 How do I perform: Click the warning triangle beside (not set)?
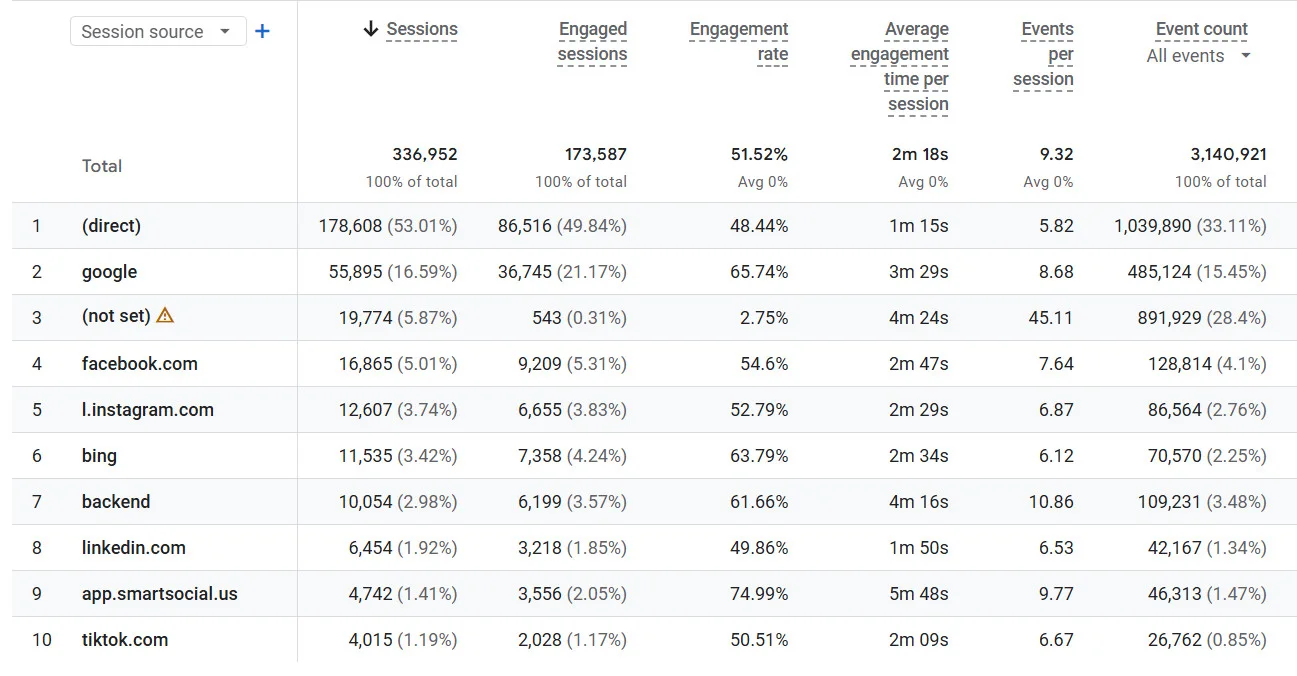tap(164, 316)
